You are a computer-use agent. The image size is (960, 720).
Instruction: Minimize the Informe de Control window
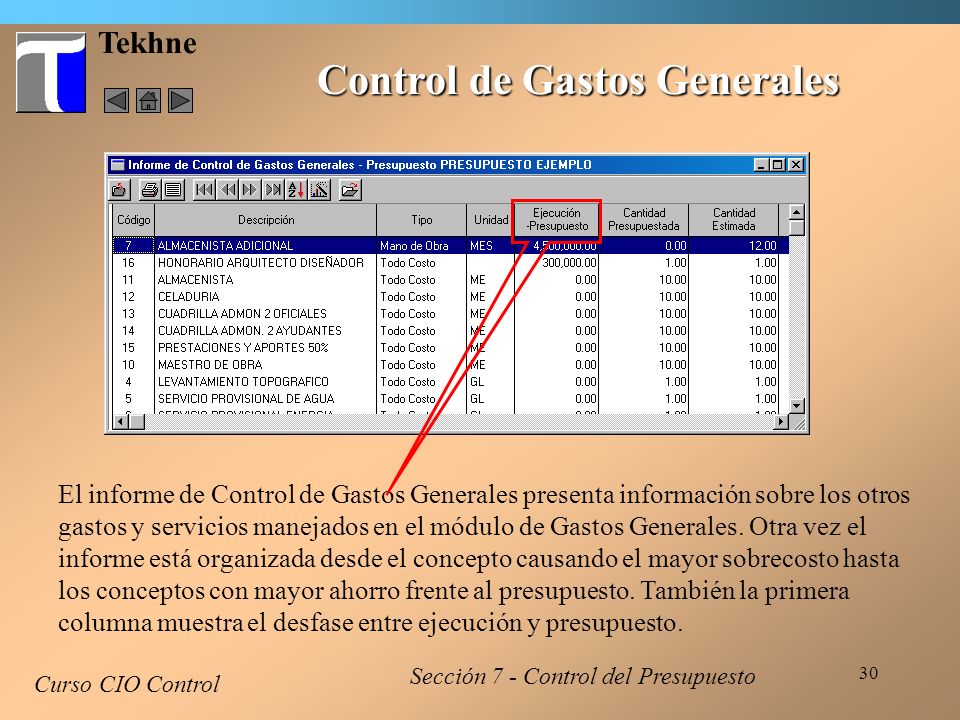(761, 165)
